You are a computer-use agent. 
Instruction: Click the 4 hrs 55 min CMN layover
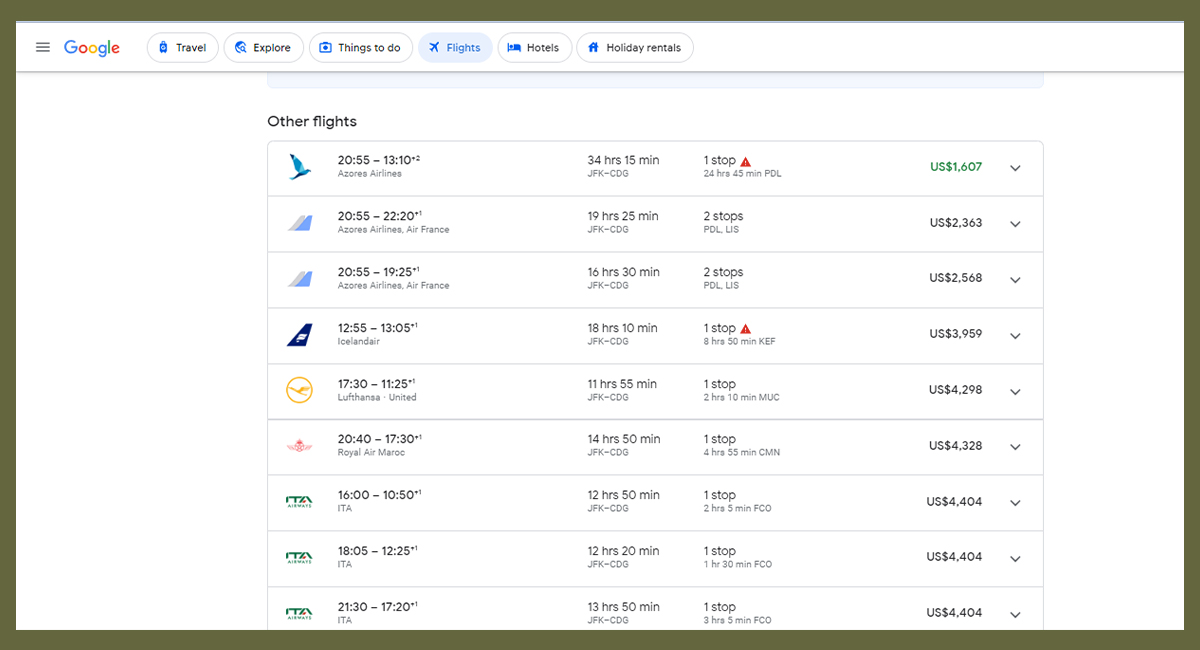741,453
